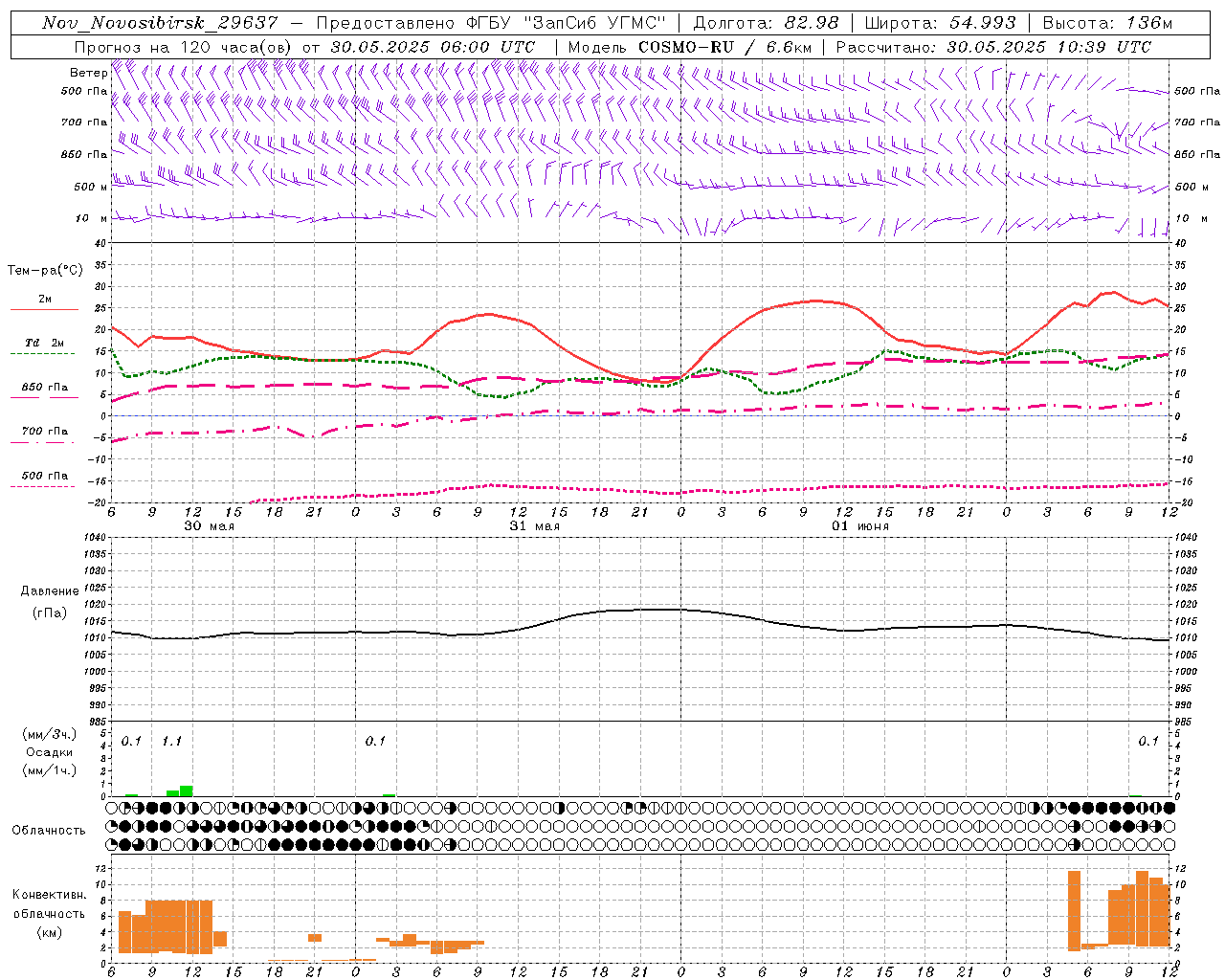
Task: Click the 1.1 precipitation amount value
Action: coord(171,741)
